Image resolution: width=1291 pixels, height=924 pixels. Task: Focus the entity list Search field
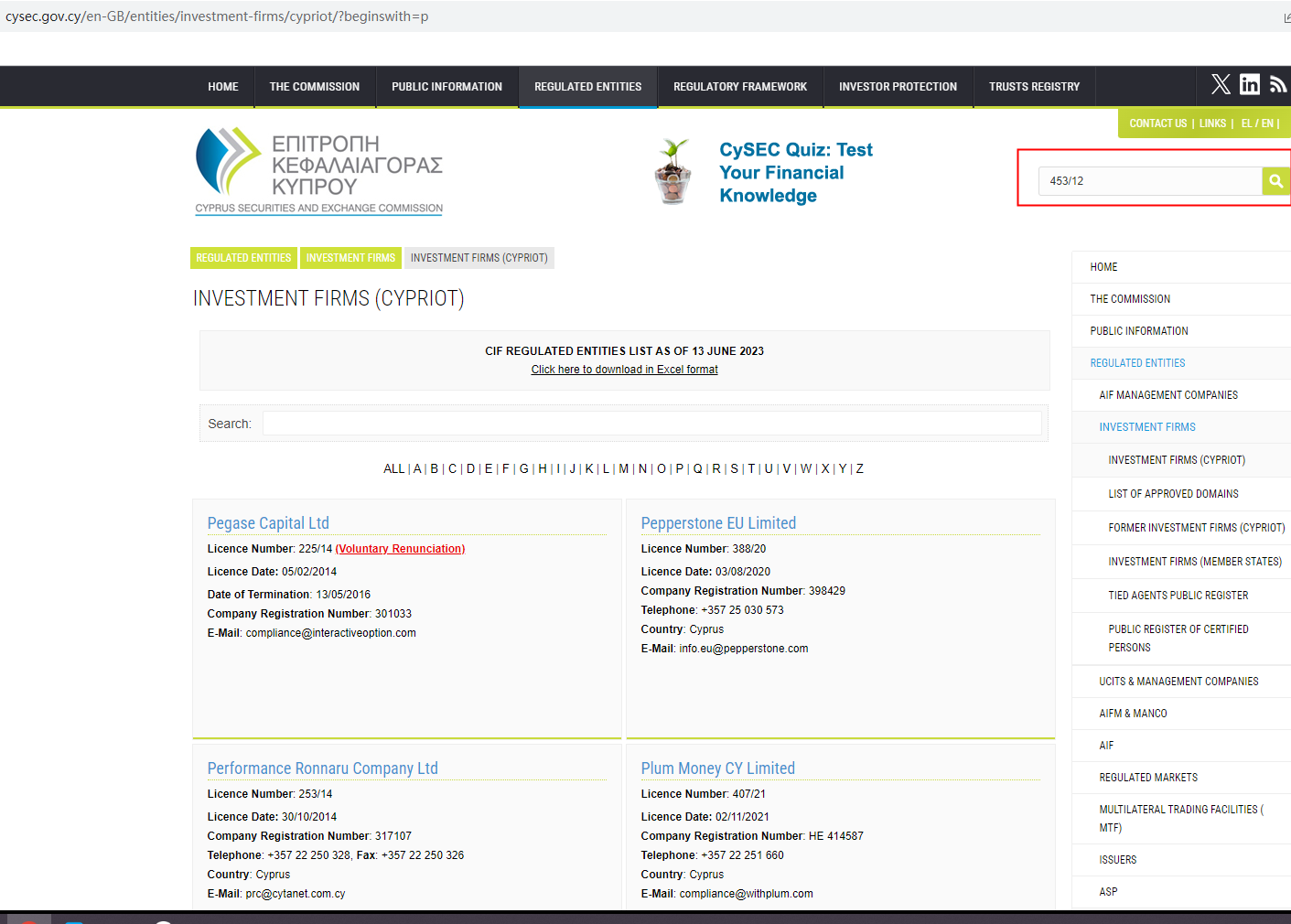pos(651,424)
